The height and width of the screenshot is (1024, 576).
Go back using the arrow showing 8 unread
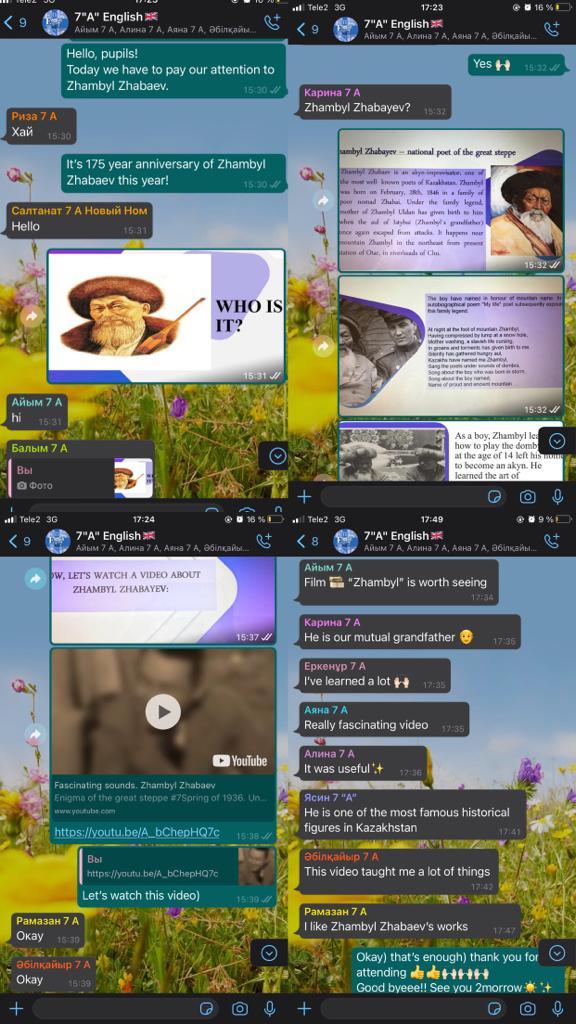(307, 541)
